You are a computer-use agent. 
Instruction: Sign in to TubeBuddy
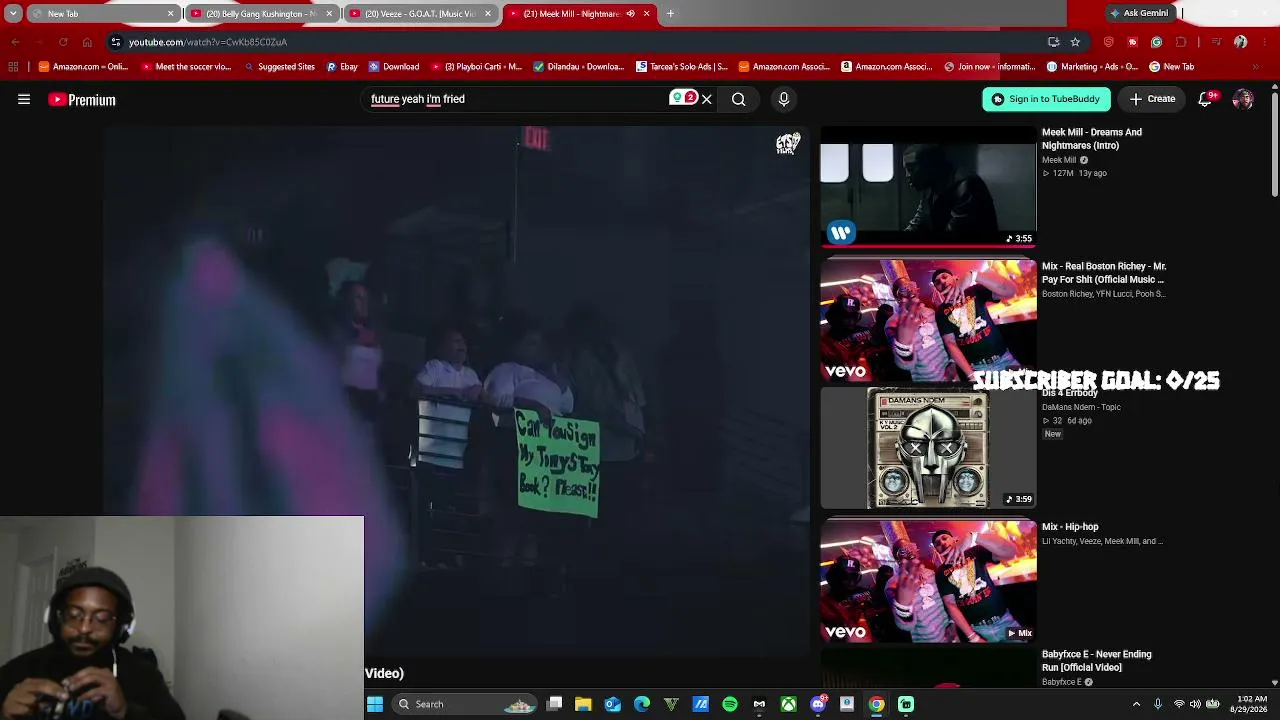tap(1046, 99)
